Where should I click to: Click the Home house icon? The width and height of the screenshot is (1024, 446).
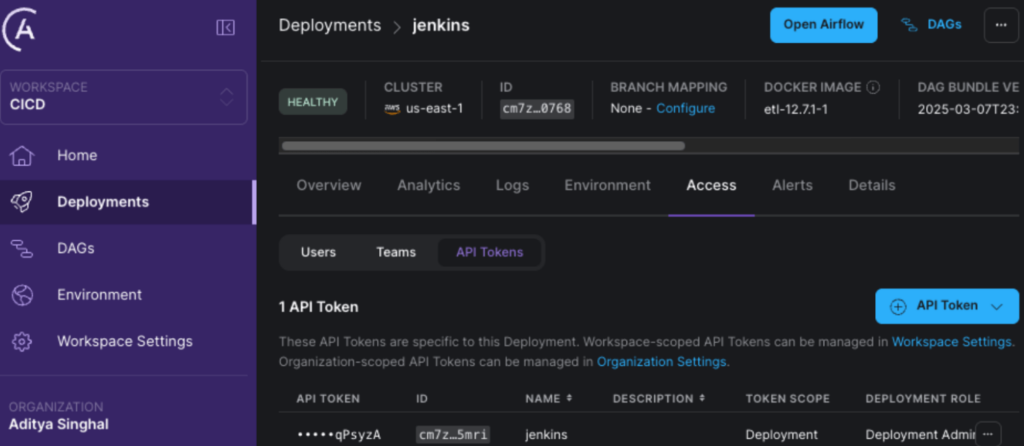tap(22, 155)
